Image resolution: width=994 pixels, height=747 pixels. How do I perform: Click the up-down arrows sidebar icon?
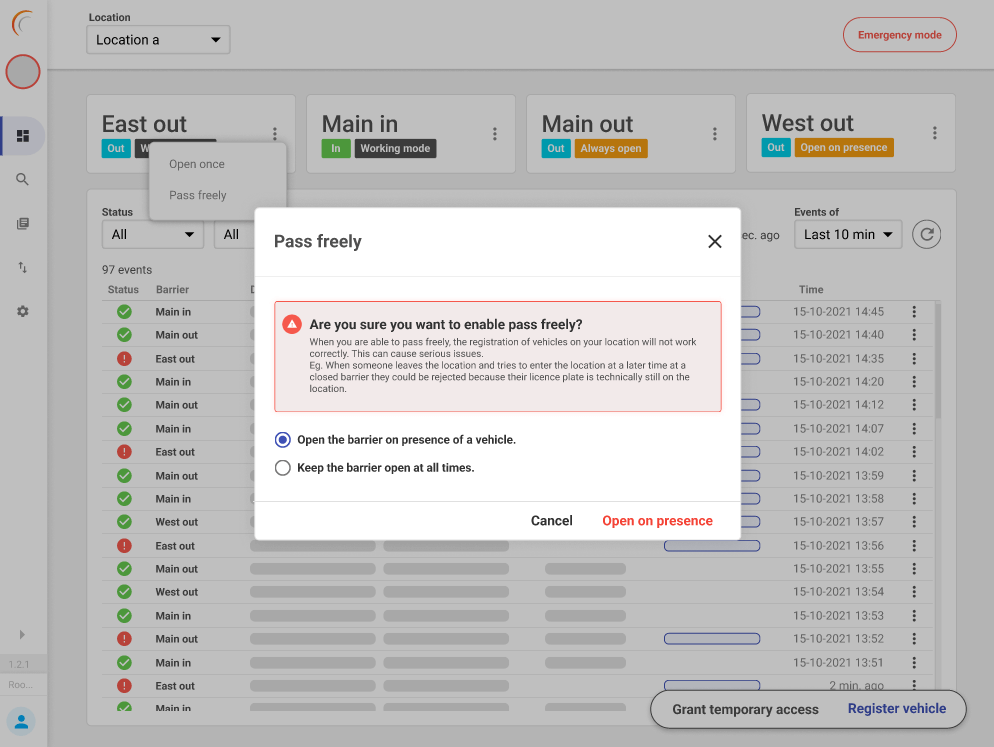(x=23, y=268)
